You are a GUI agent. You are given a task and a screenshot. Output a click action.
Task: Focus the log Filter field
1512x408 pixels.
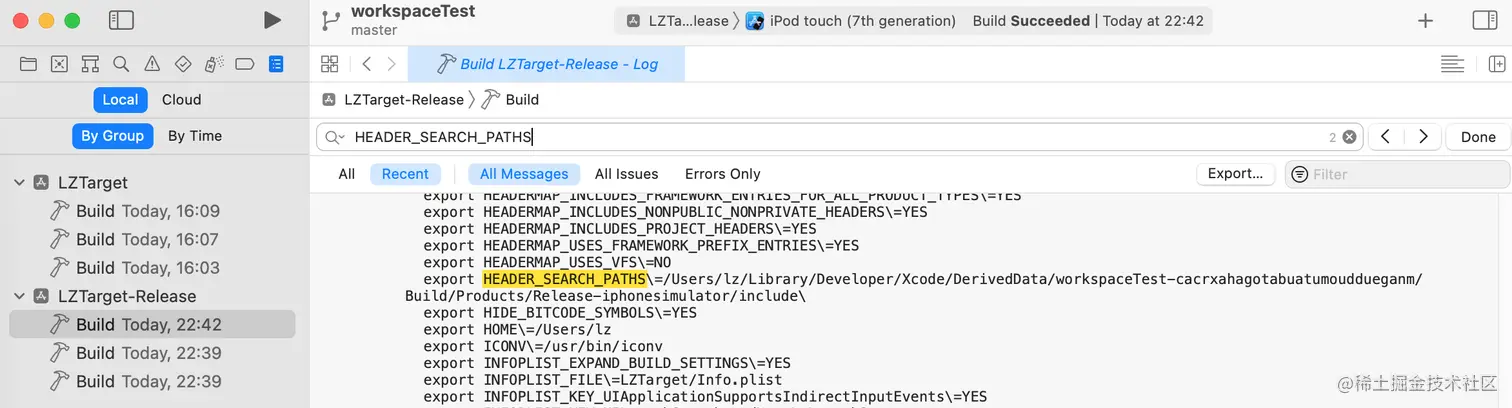point(1397,174)
